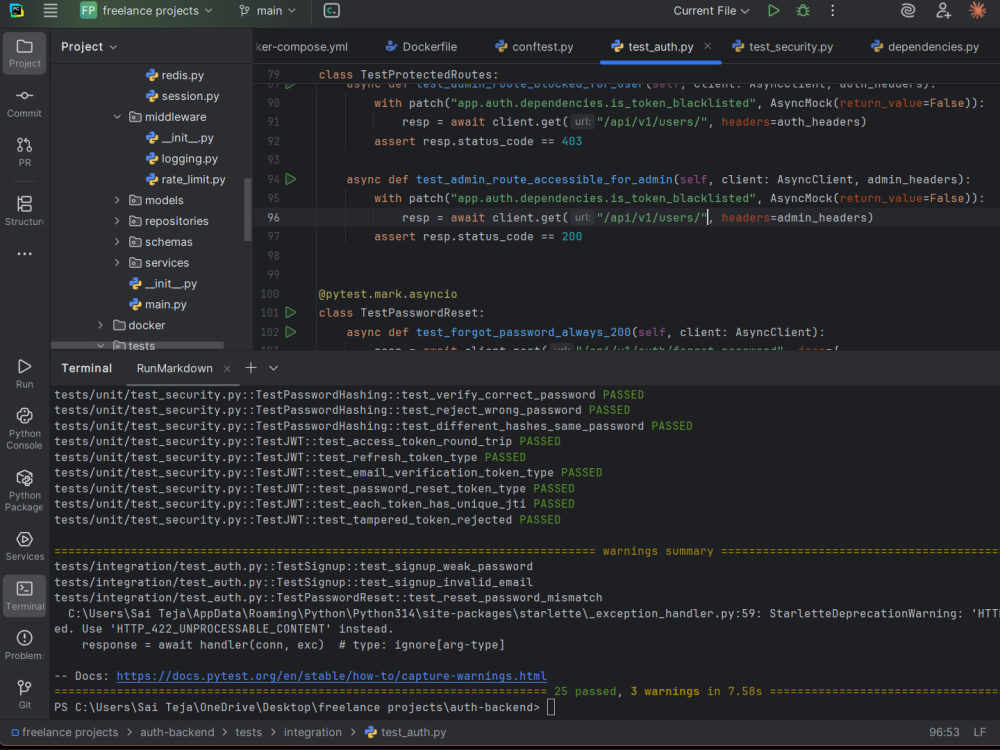Screen dimensions: 1000x750
Task: Open logging.py in project tree
Action: coord(182,159)
